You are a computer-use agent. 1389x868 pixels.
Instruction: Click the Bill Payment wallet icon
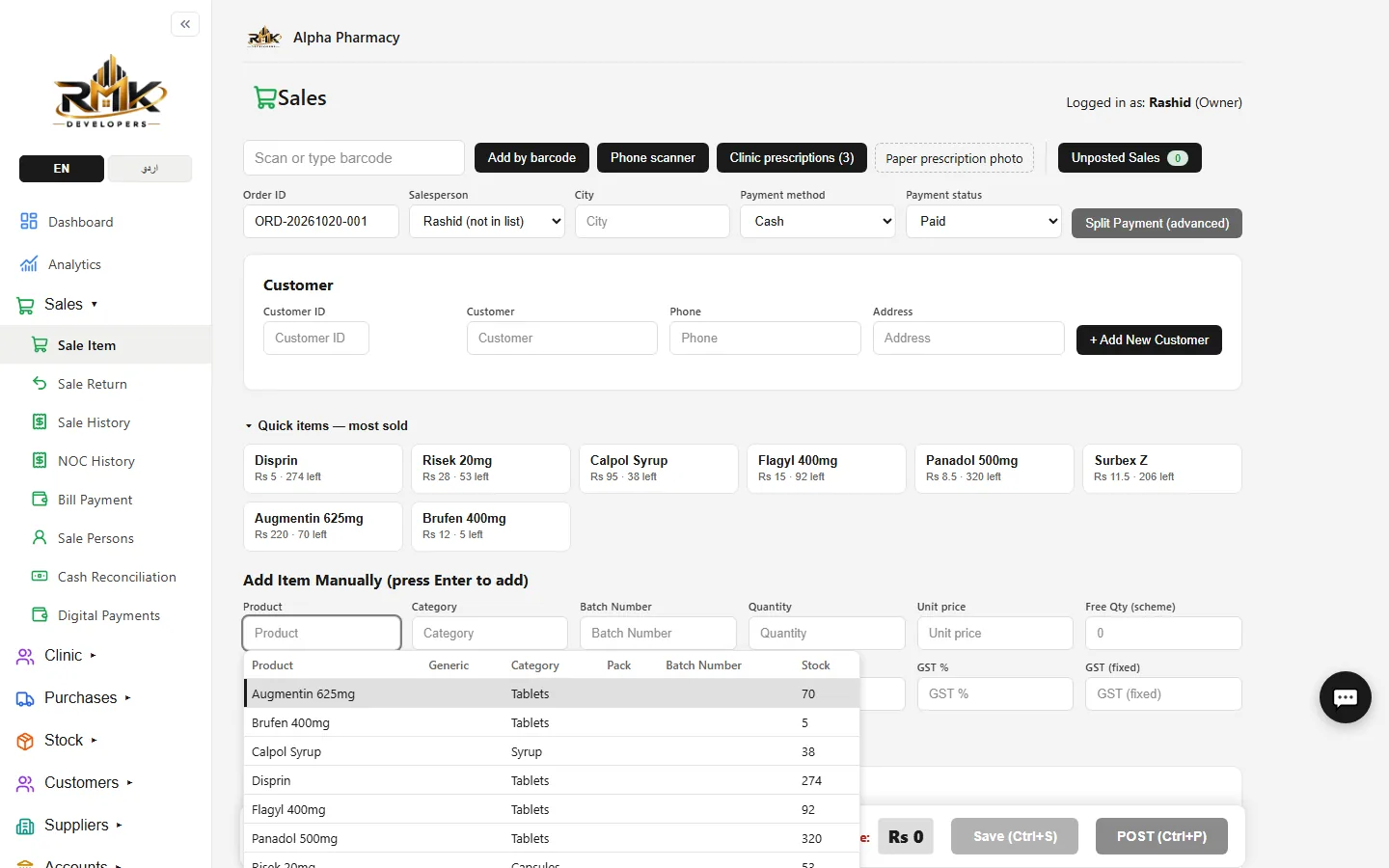(40, 499)
